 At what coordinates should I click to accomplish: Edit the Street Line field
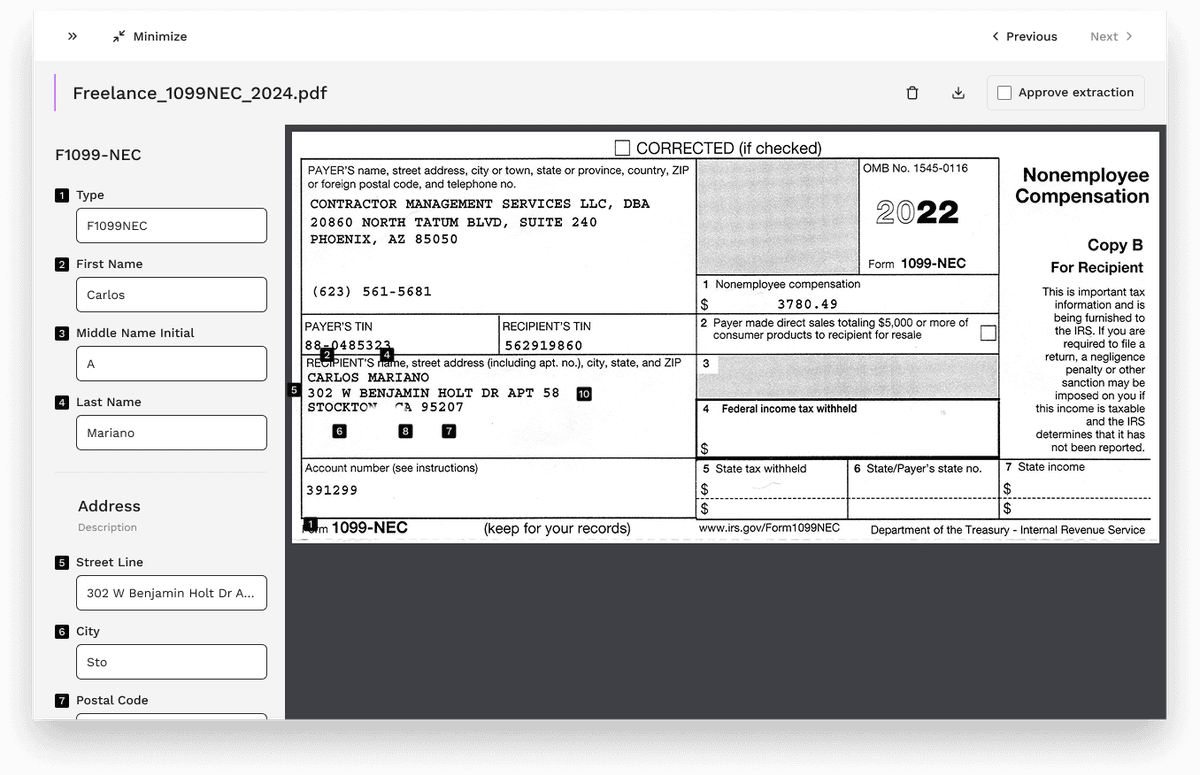tap(171, 592)
